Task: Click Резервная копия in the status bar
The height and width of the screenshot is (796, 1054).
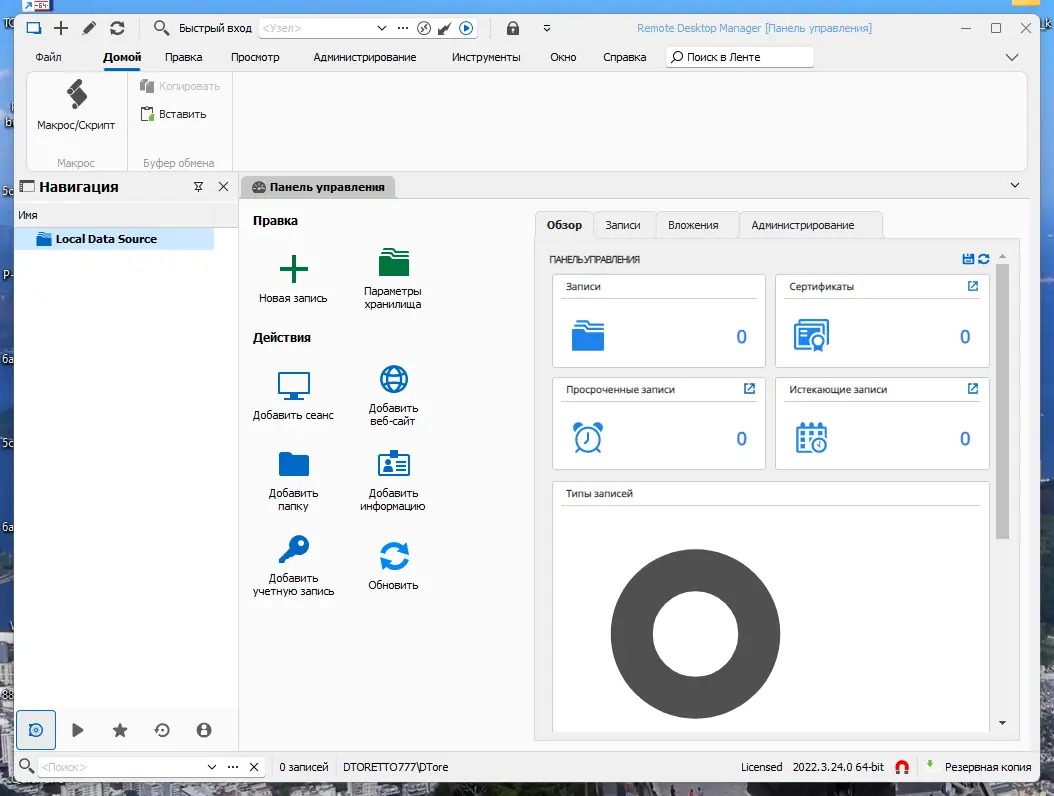Action: coord(987,767)
